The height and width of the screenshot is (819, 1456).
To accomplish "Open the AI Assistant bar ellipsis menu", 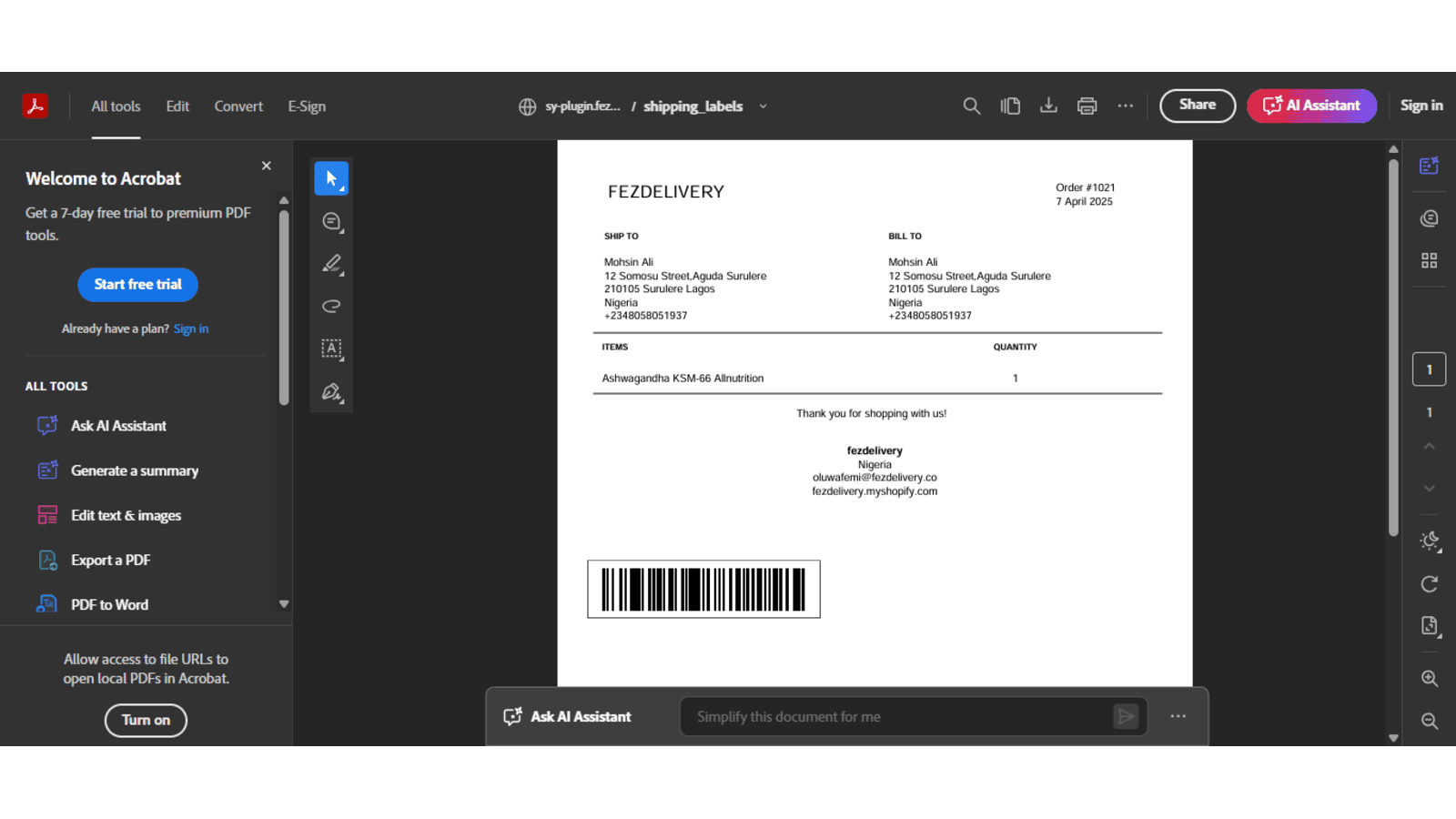I will click(x=1178, y=716).
